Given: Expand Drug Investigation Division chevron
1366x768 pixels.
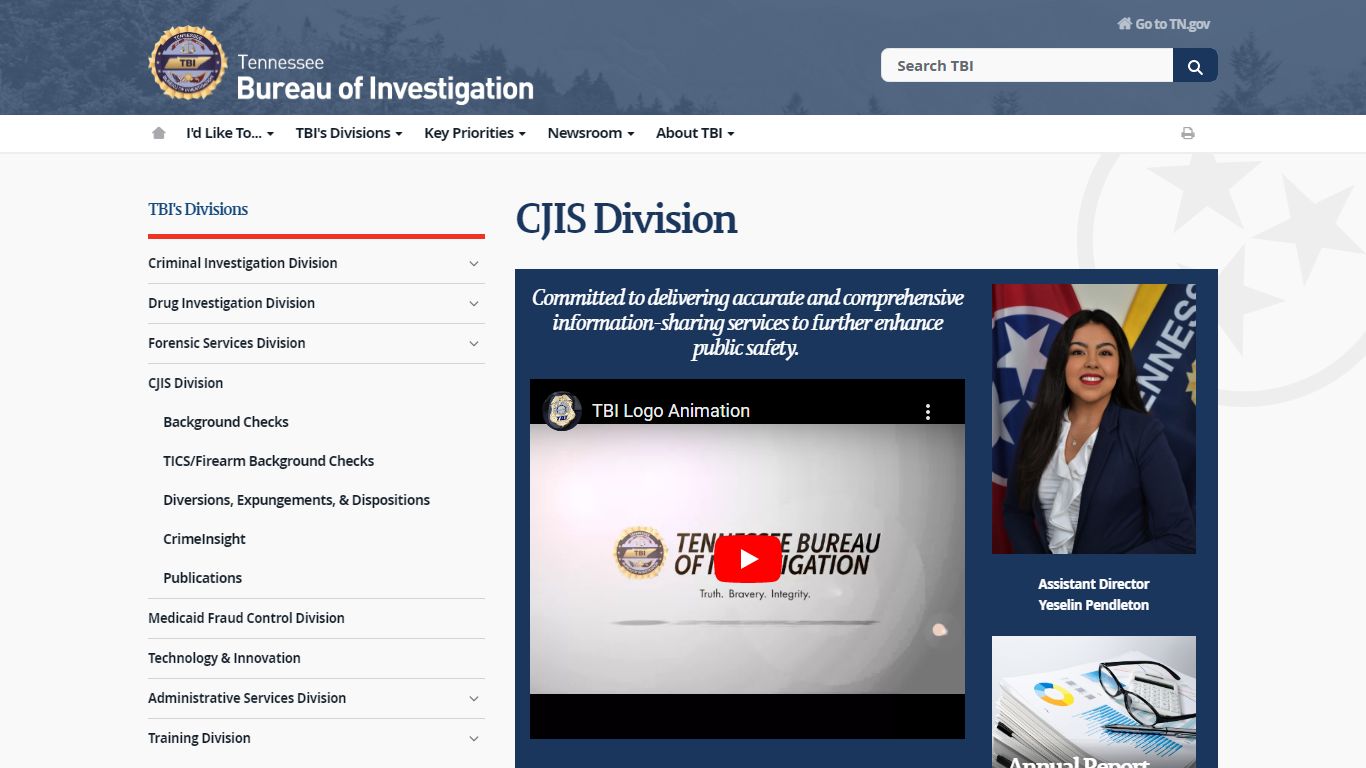Looking at the screenshot, I should [x=474, y=304].
